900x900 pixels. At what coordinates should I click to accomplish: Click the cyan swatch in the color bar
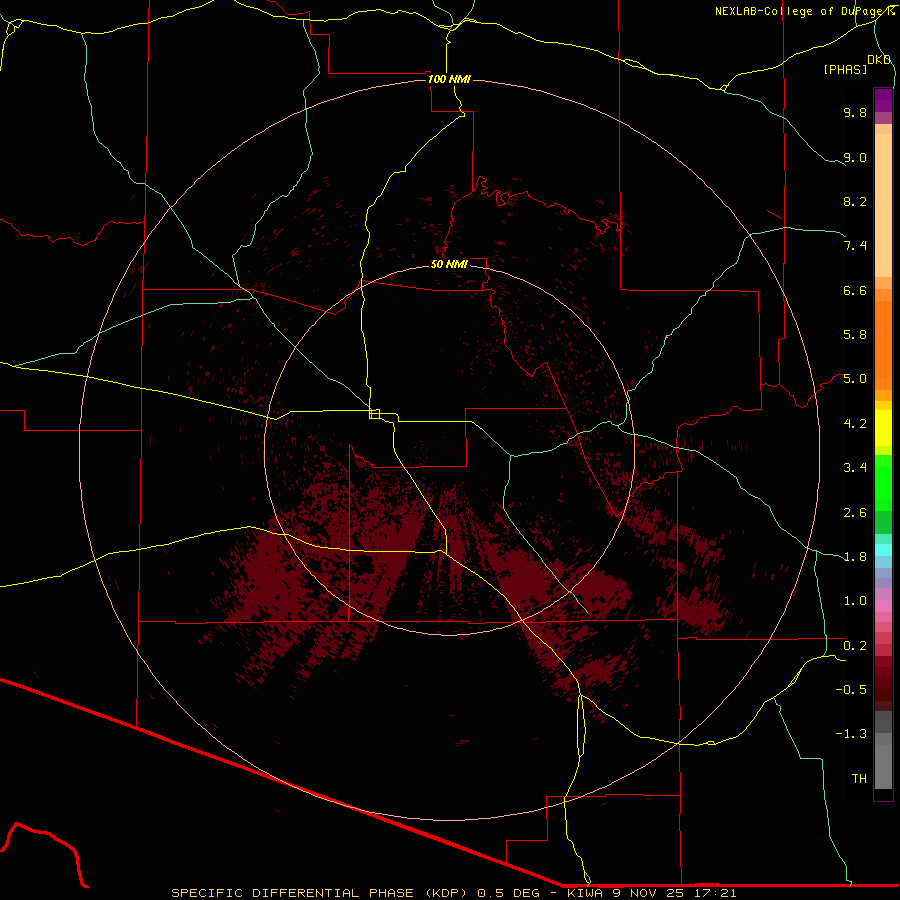883,550
